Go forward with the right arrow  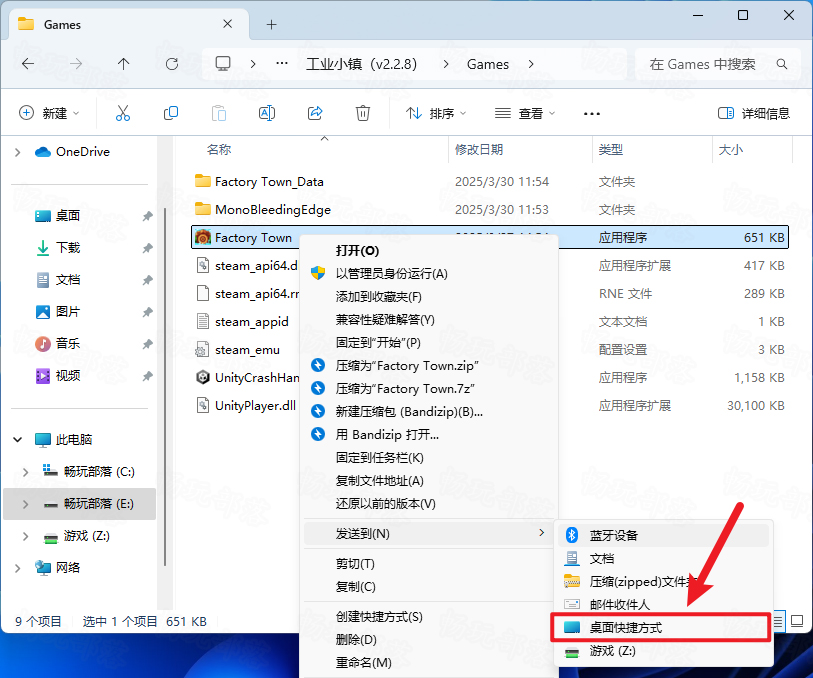[x=76, y=64]
